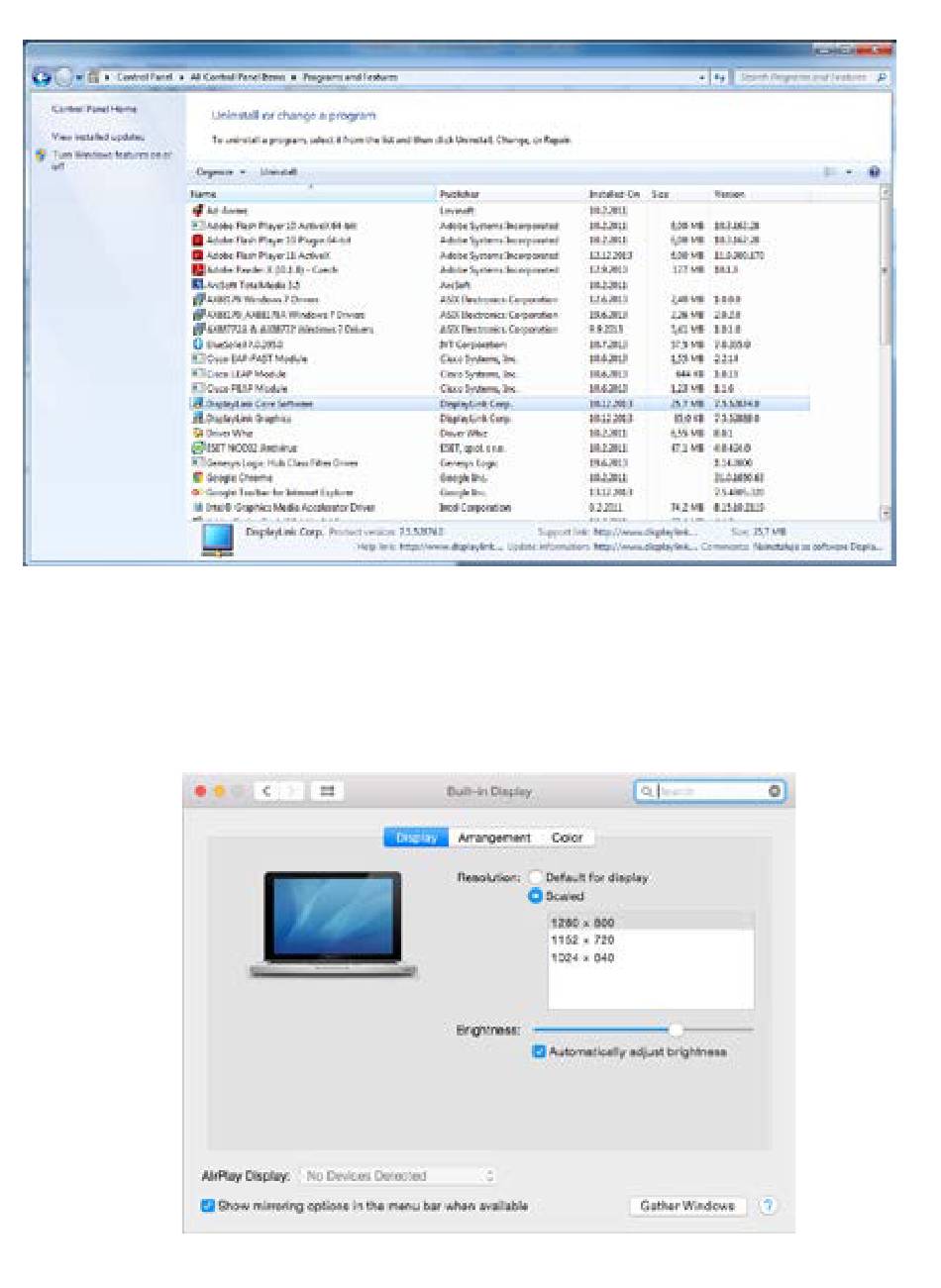The width and height of the screenshot is (941, 1288).
Task: Click the Uninstall toolbar button
Action: 278,172
